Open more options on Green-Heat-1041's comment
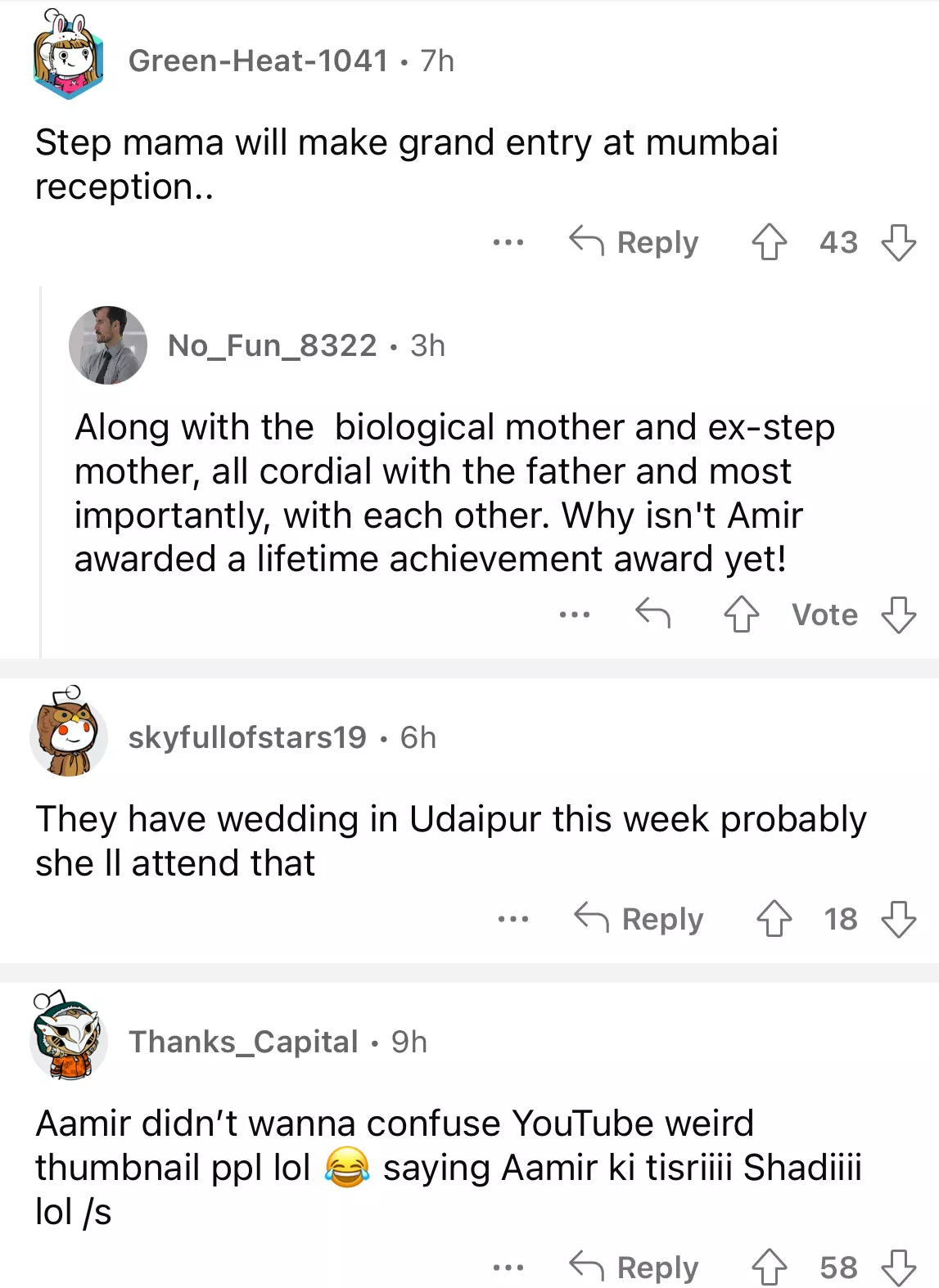Image resolution: width=939 pixels, height=1288 pixels. [508, 242]
